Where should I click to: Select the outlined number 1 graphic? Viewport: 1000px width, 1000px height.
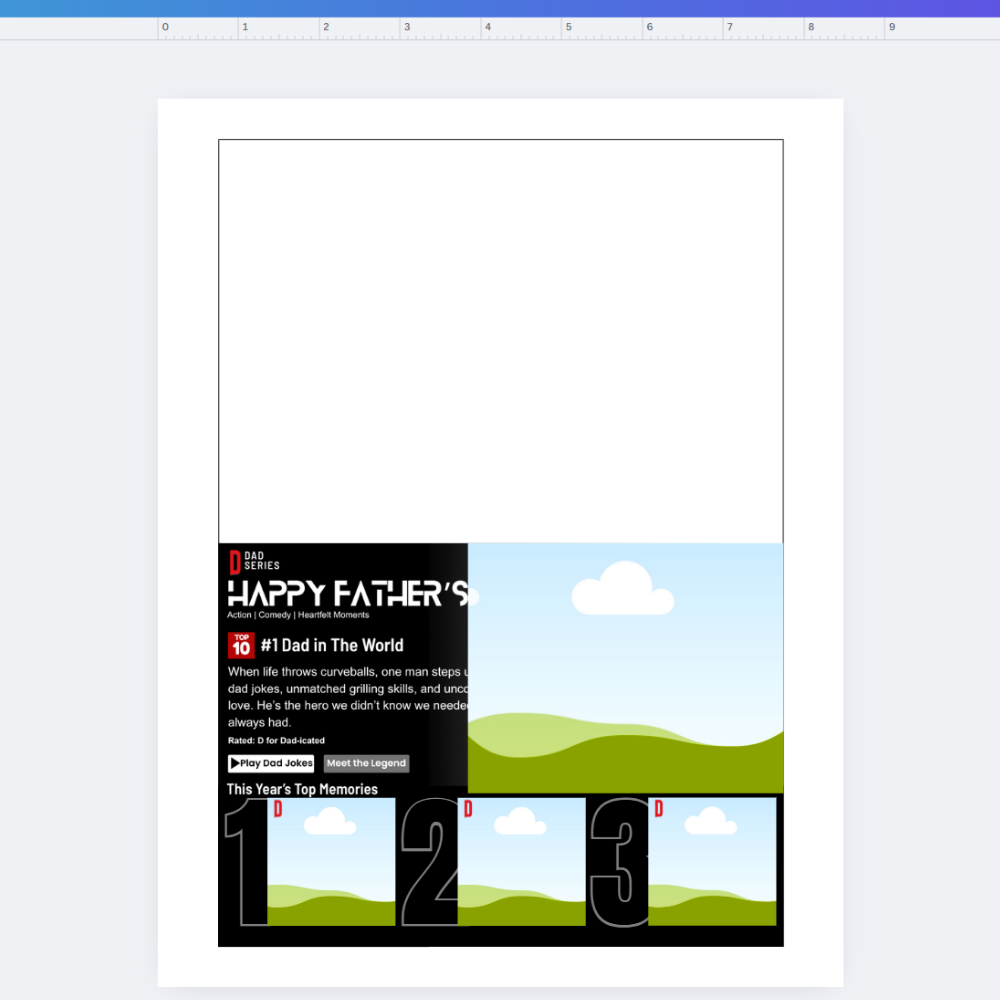(x=246, y=862)
